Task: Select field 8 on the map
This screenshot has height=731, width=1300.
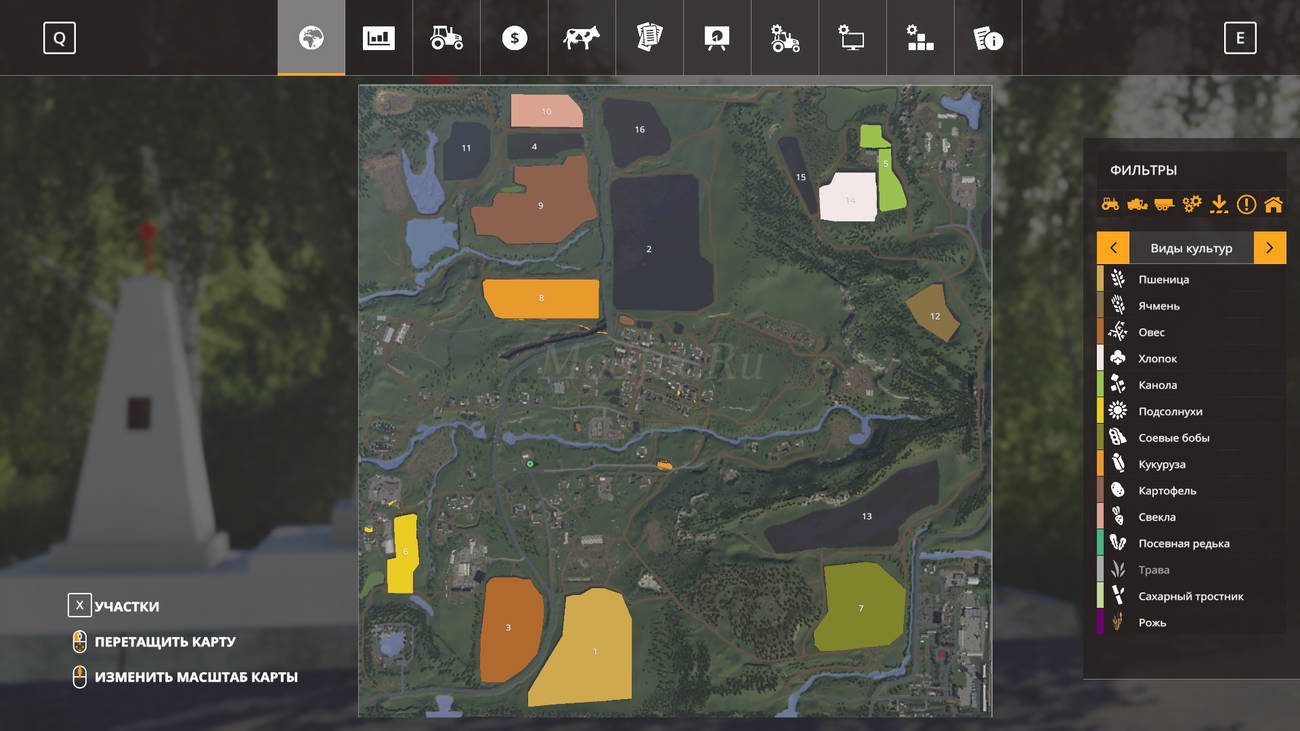Action: click(x=542, y=298)
